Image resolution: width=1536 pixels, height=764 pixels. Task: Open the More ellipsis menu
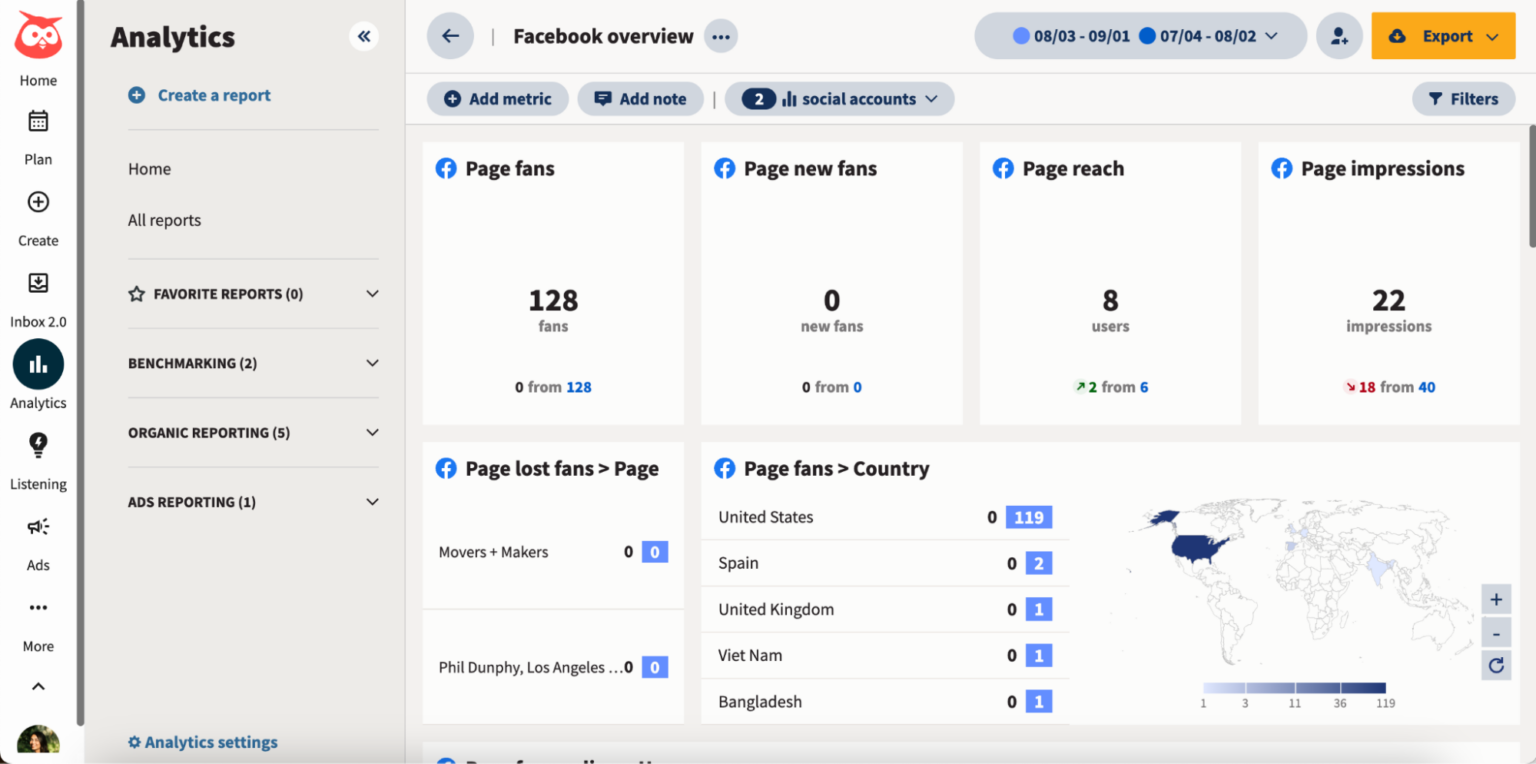click(38, 607)
